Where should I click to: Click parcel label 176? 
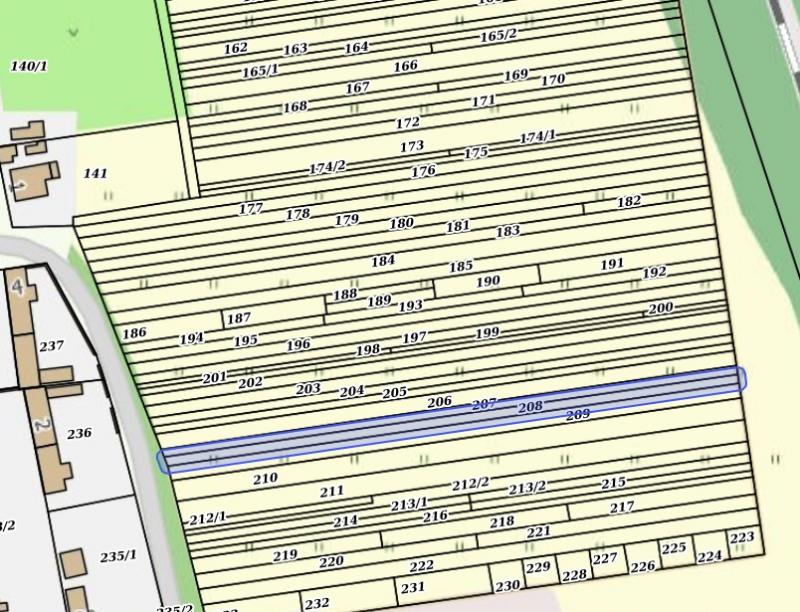[423, 171]
